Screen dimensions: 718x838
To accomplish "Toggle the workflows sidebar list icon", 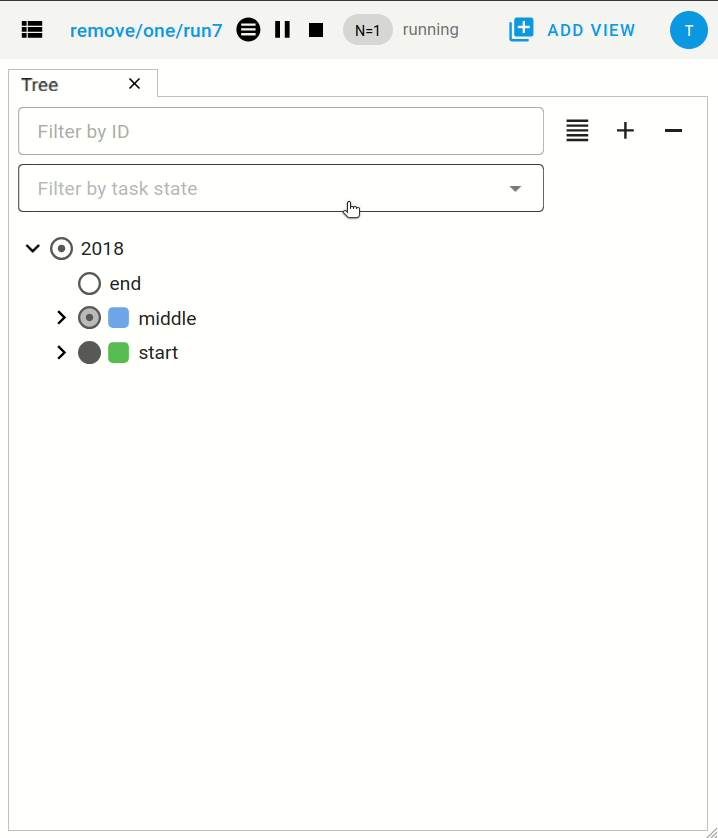I will [x=32, y=30].
